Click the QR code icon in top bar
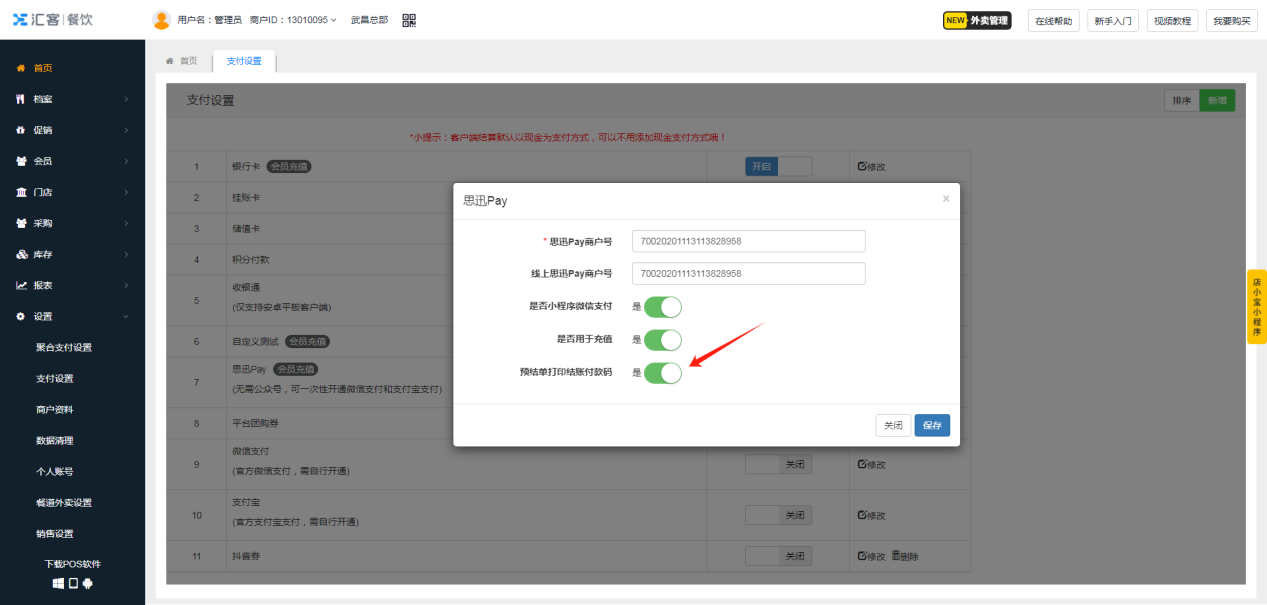Viewport: 1267px width, 605px height. tap(408, 19)
